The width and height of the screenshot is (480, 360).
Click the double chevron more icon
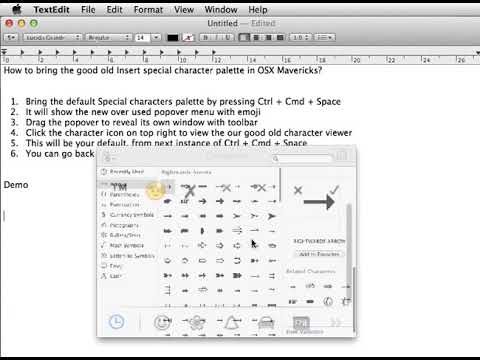[335, 322]
